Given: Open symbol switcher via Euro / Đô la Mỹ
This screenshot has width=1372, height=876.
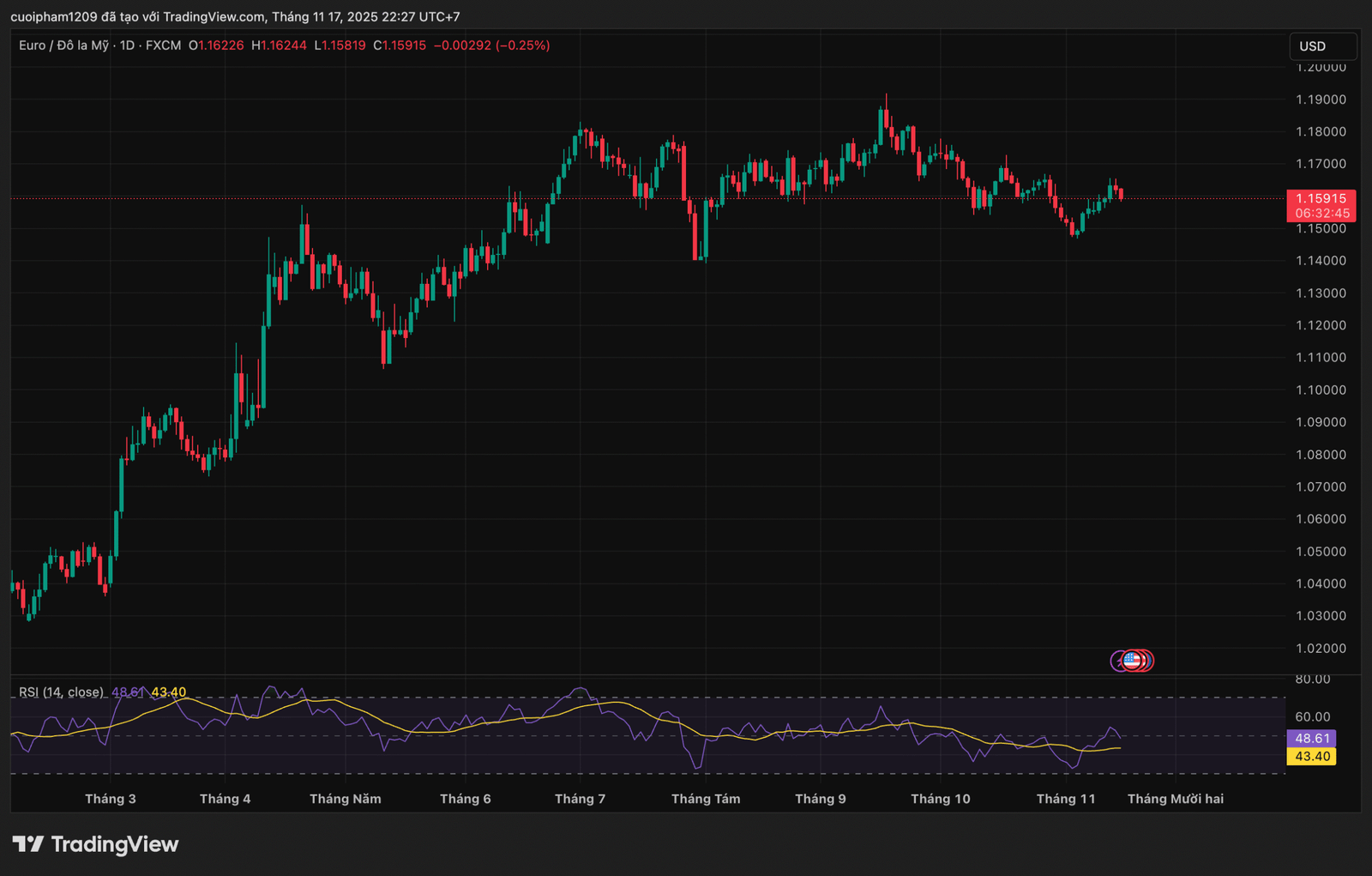Looking at the screenshot, I should pos(66,45).
